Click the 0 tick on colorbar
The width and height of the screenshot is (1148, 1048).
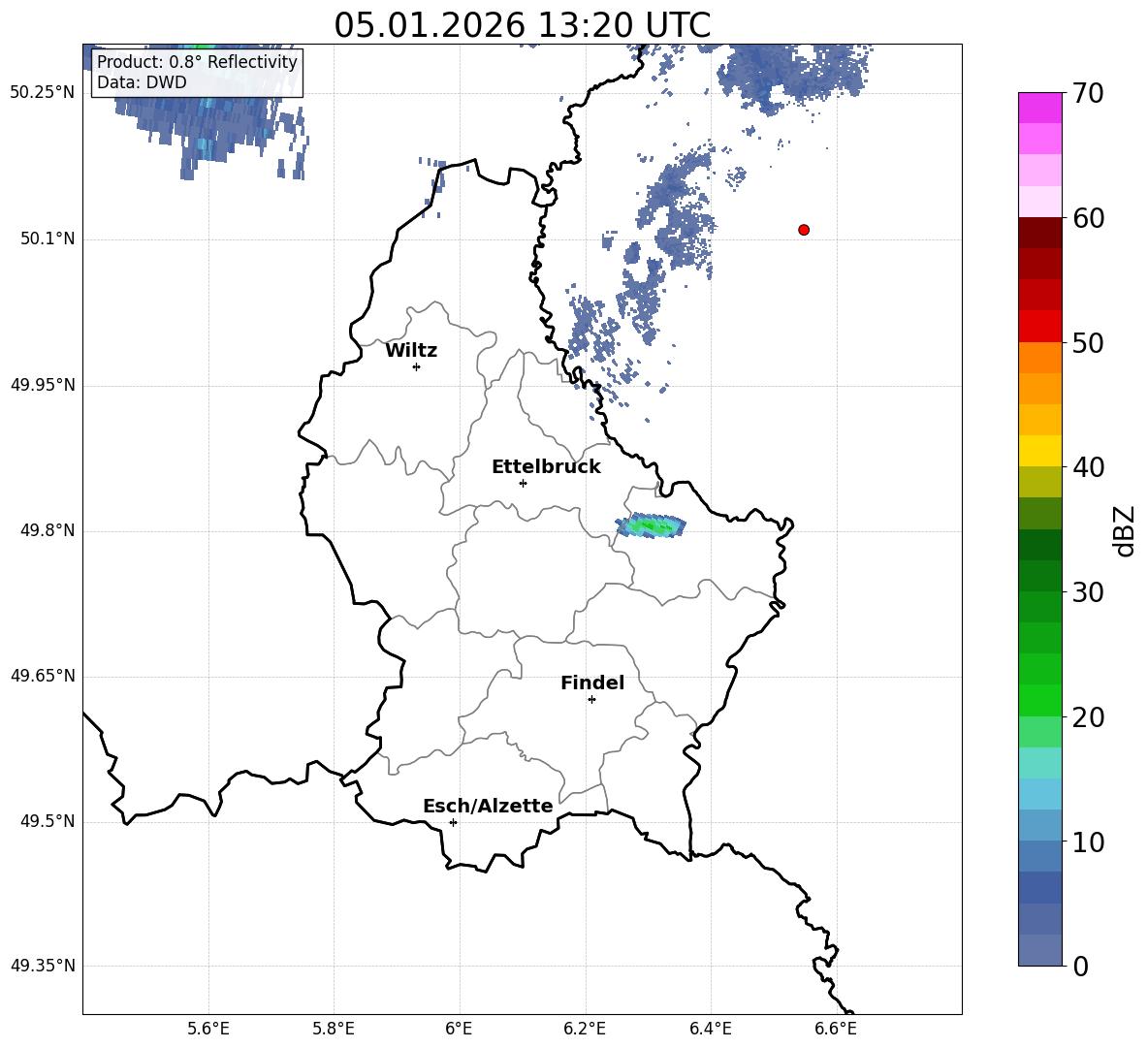click(x=1080, y=967)
